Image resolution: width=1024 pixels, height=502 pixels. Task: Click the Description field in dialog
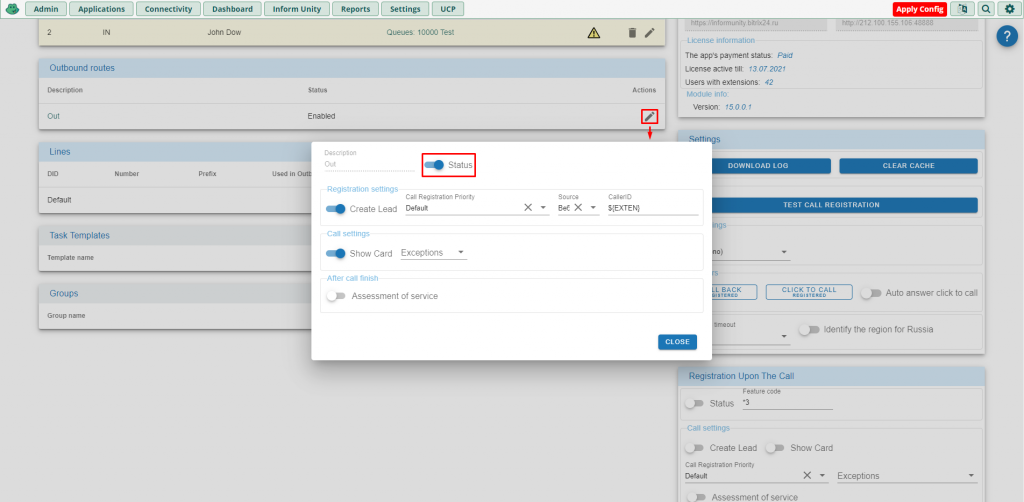coord(370,165)
